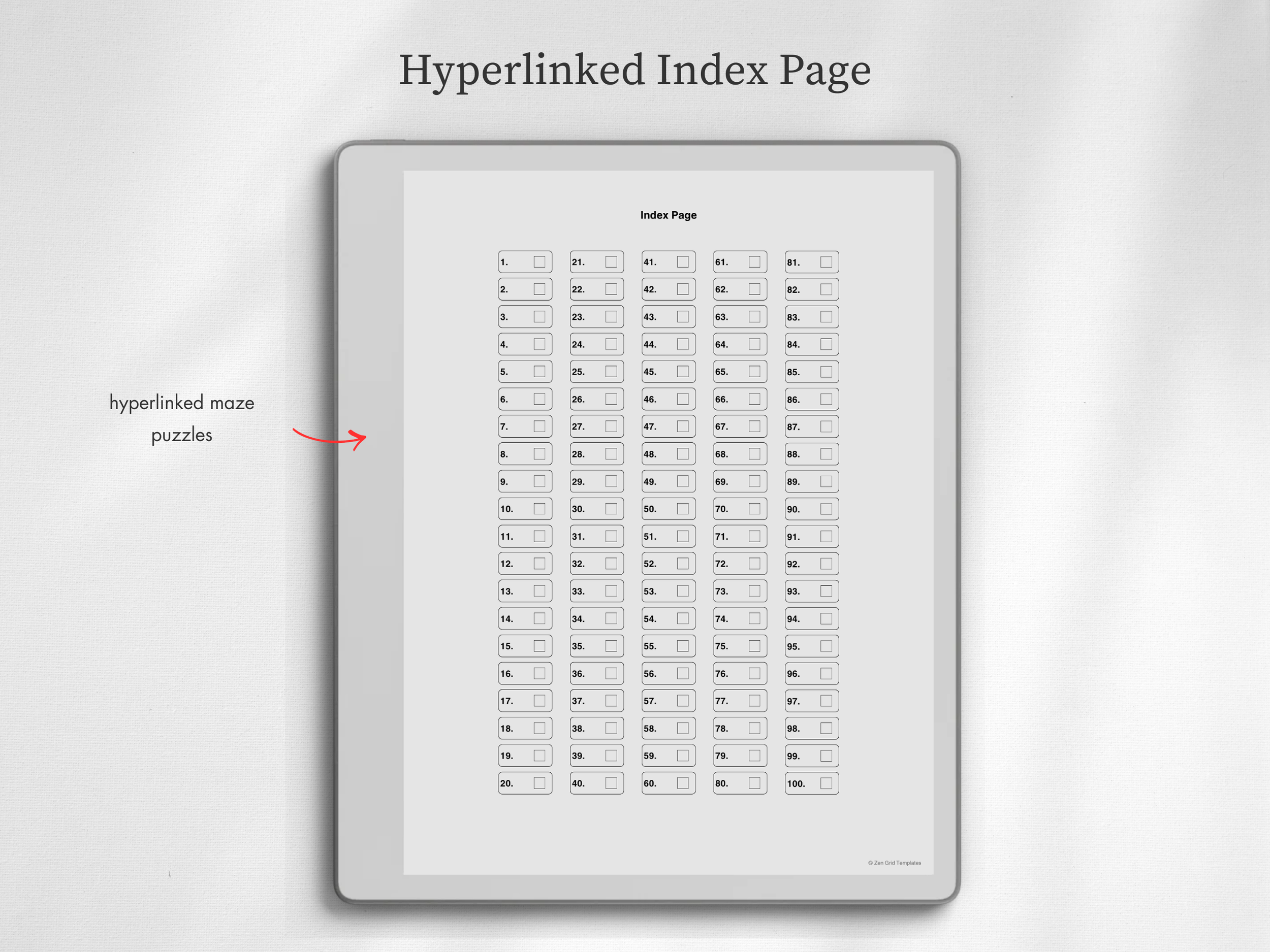Open hyperlinked entry 7.

[525, 426]
